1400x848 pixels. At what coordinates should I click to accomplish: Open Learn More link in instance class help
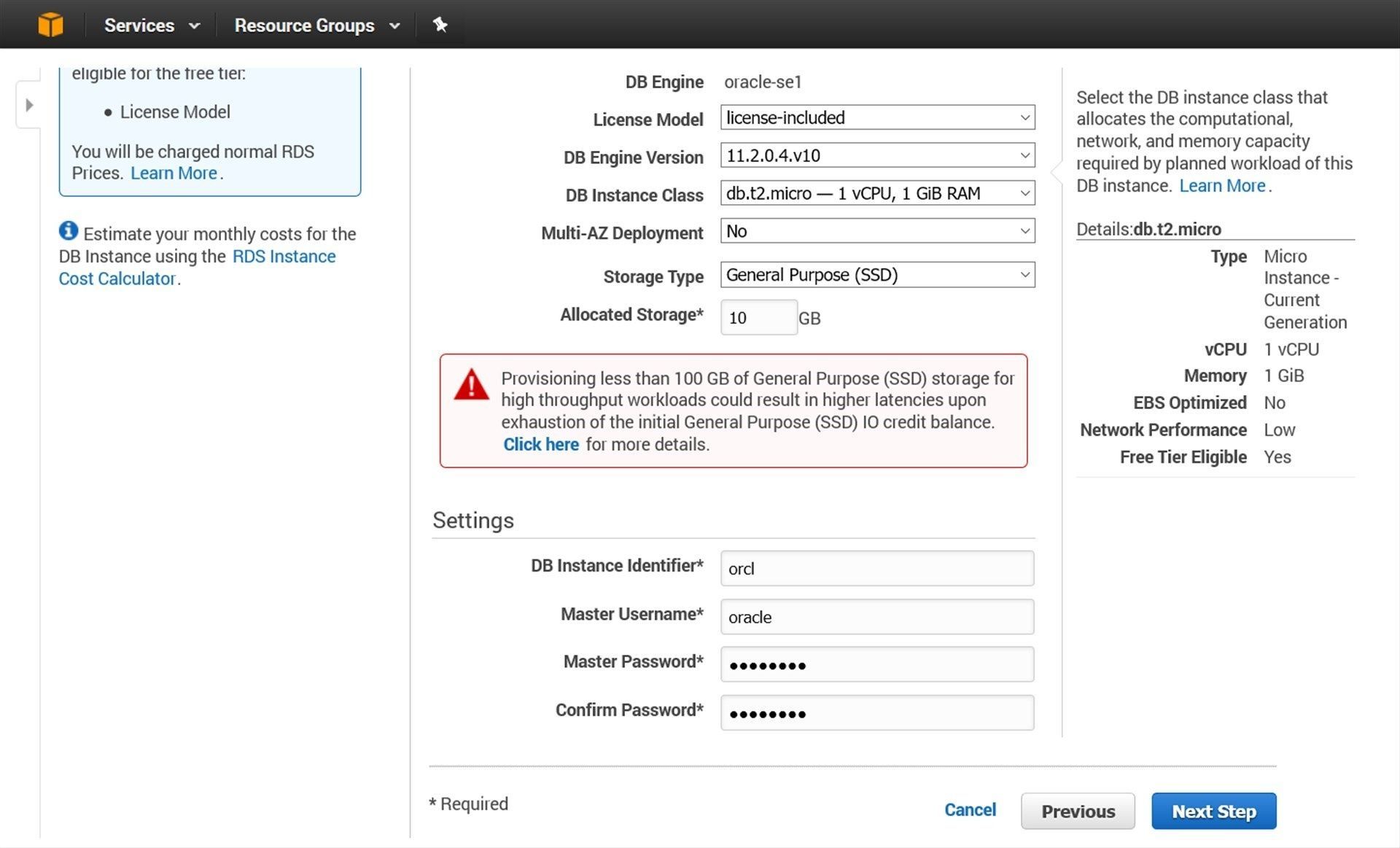point(1222,186)
